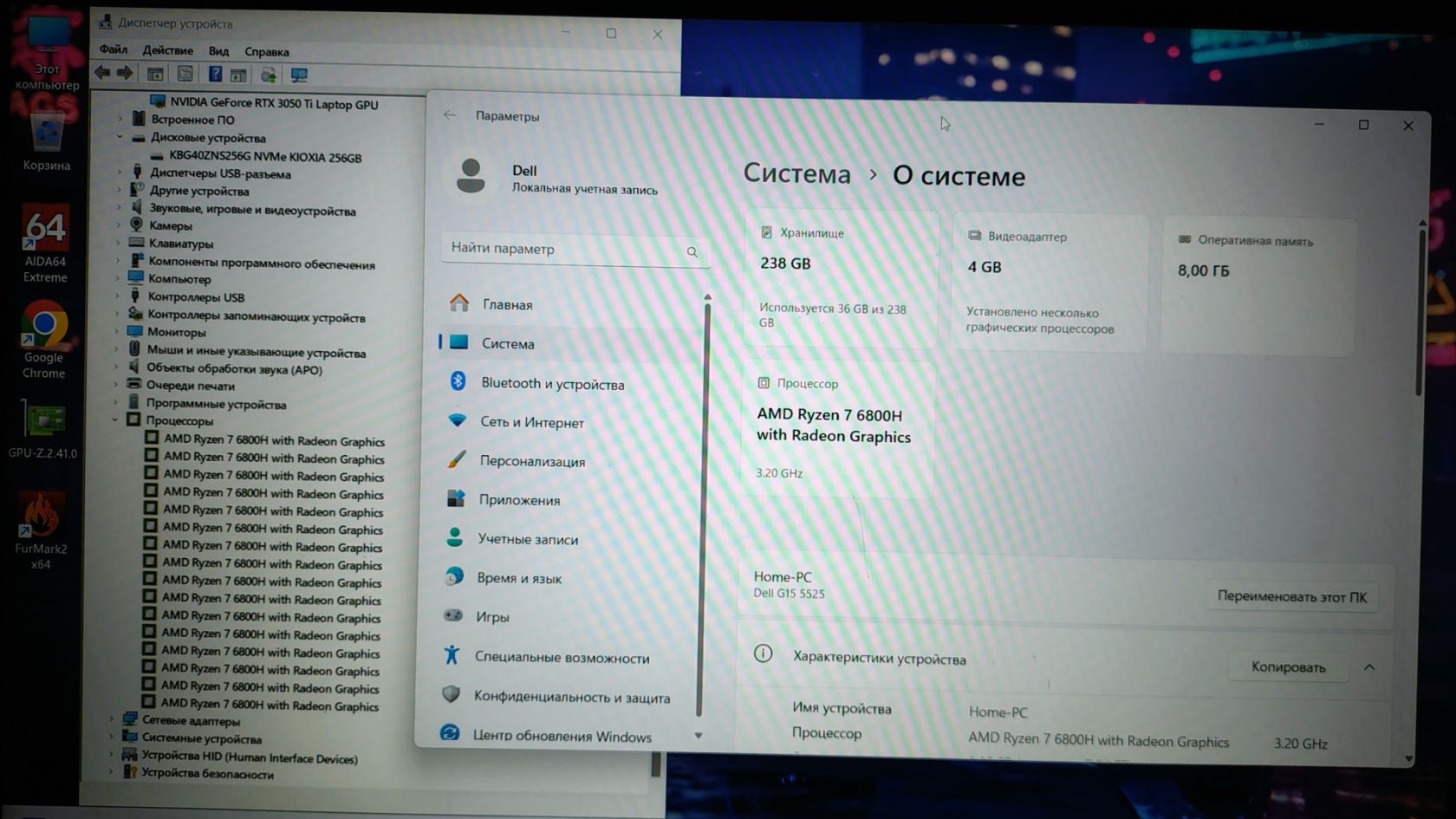Screen dimensions: 1456x819
Task: Click the Переименовать этот ПК button
Action: click(x=1291, y=596)
